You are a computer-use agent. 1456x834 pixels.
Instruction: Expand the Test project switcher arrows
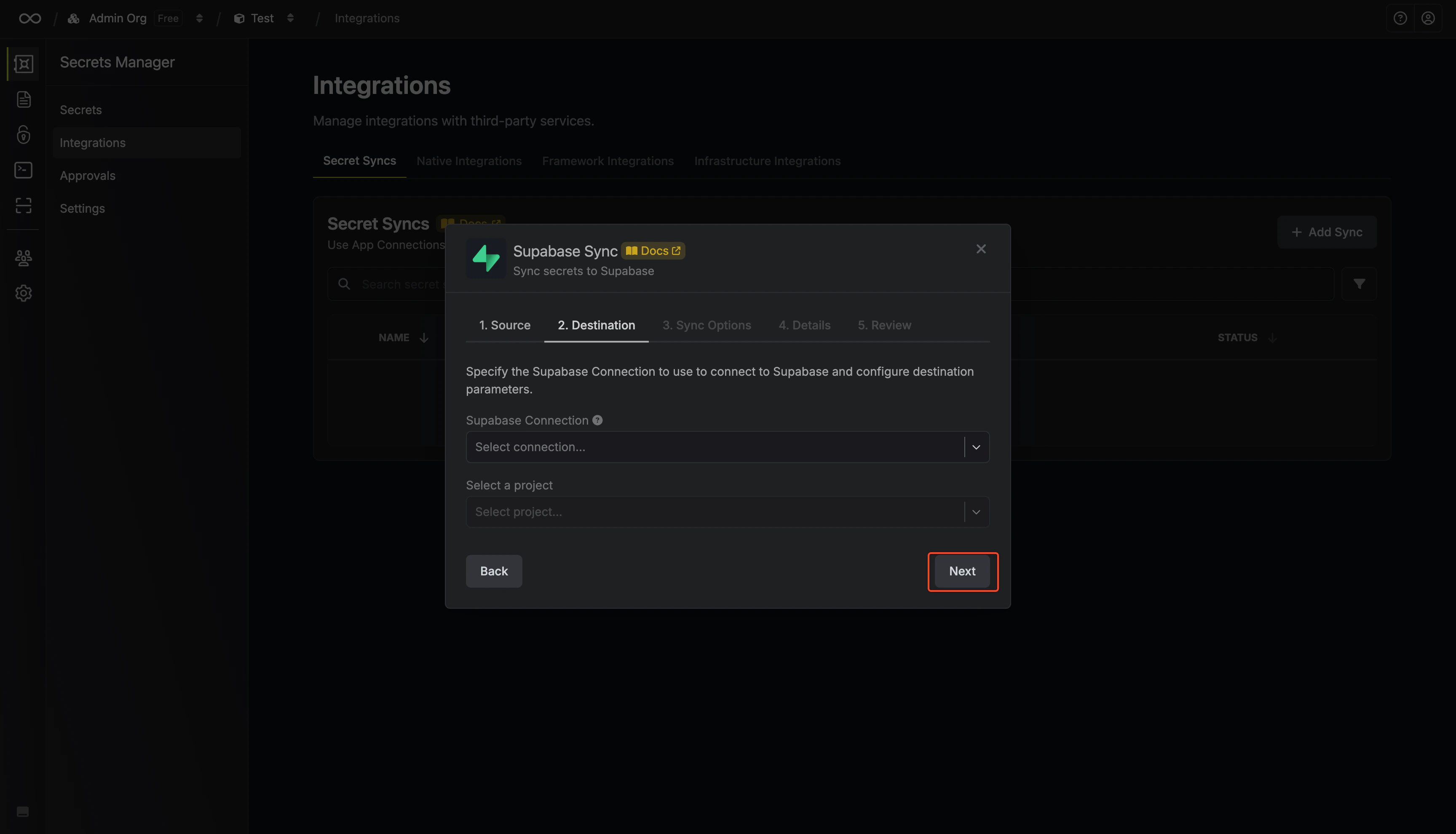(x=290, y=19)
